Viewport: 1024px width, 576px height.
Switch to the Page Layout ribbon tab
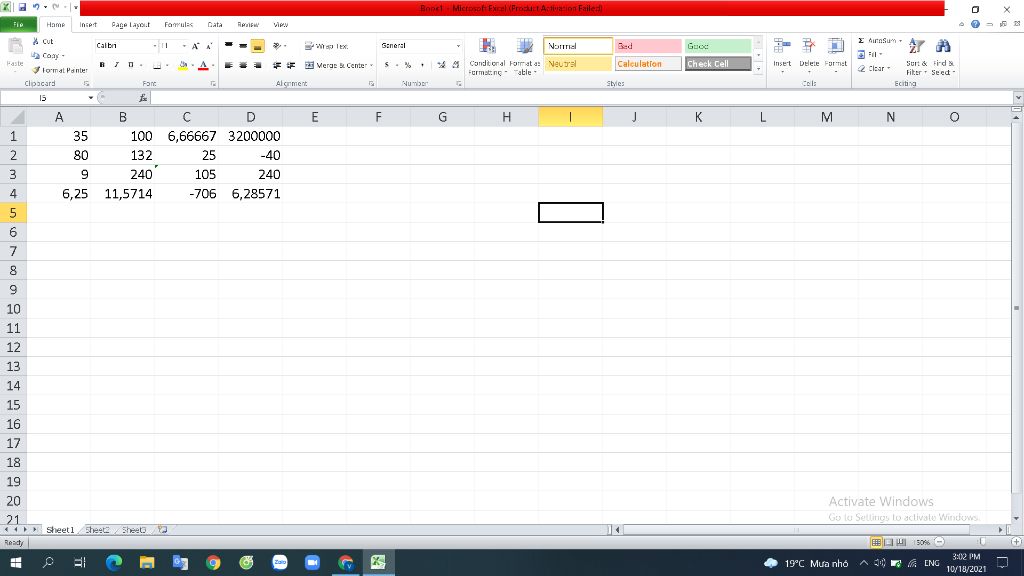(x=131, y=25)
